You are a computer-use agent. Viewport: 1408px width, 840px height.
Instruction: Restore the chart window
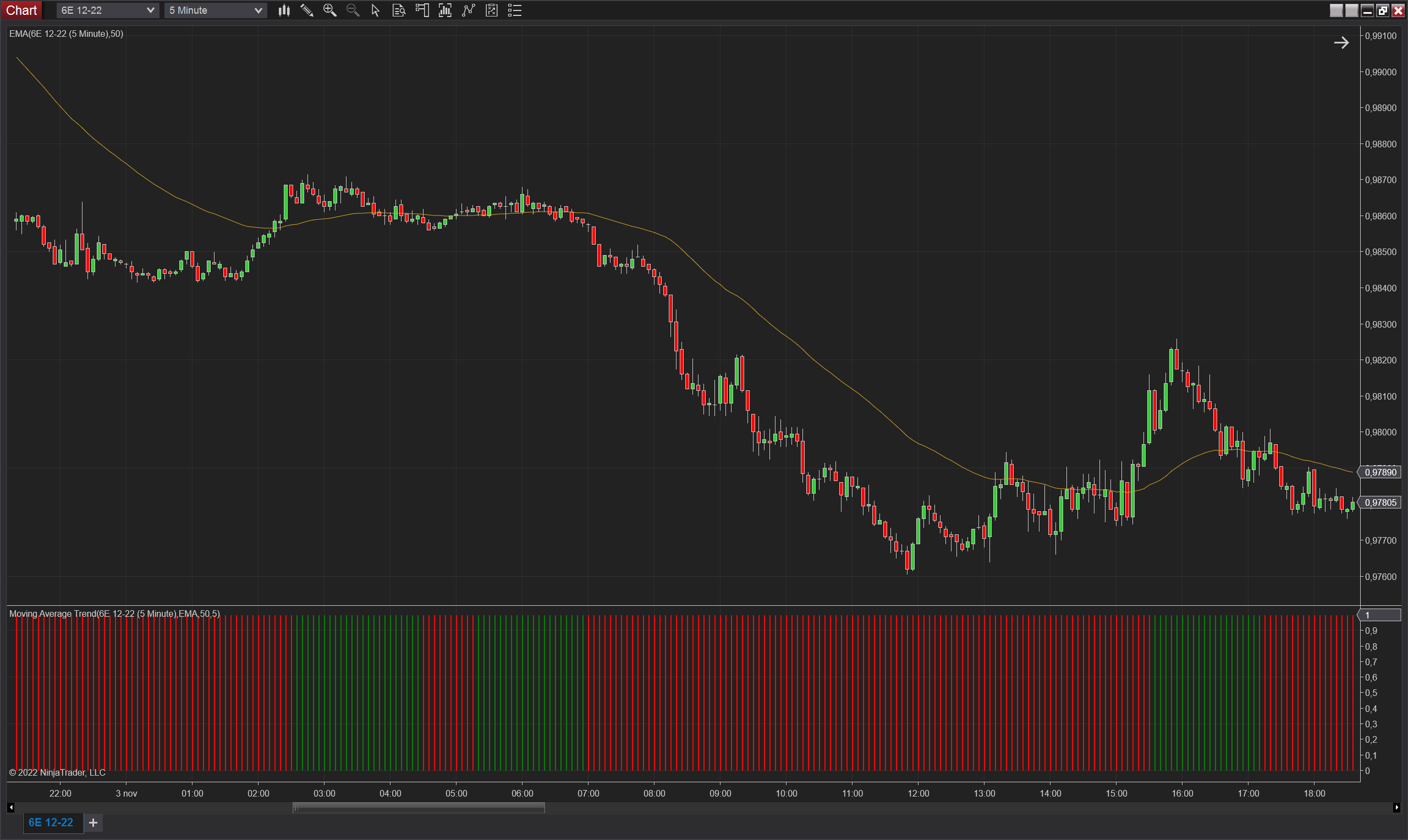tap(1383, 10)
